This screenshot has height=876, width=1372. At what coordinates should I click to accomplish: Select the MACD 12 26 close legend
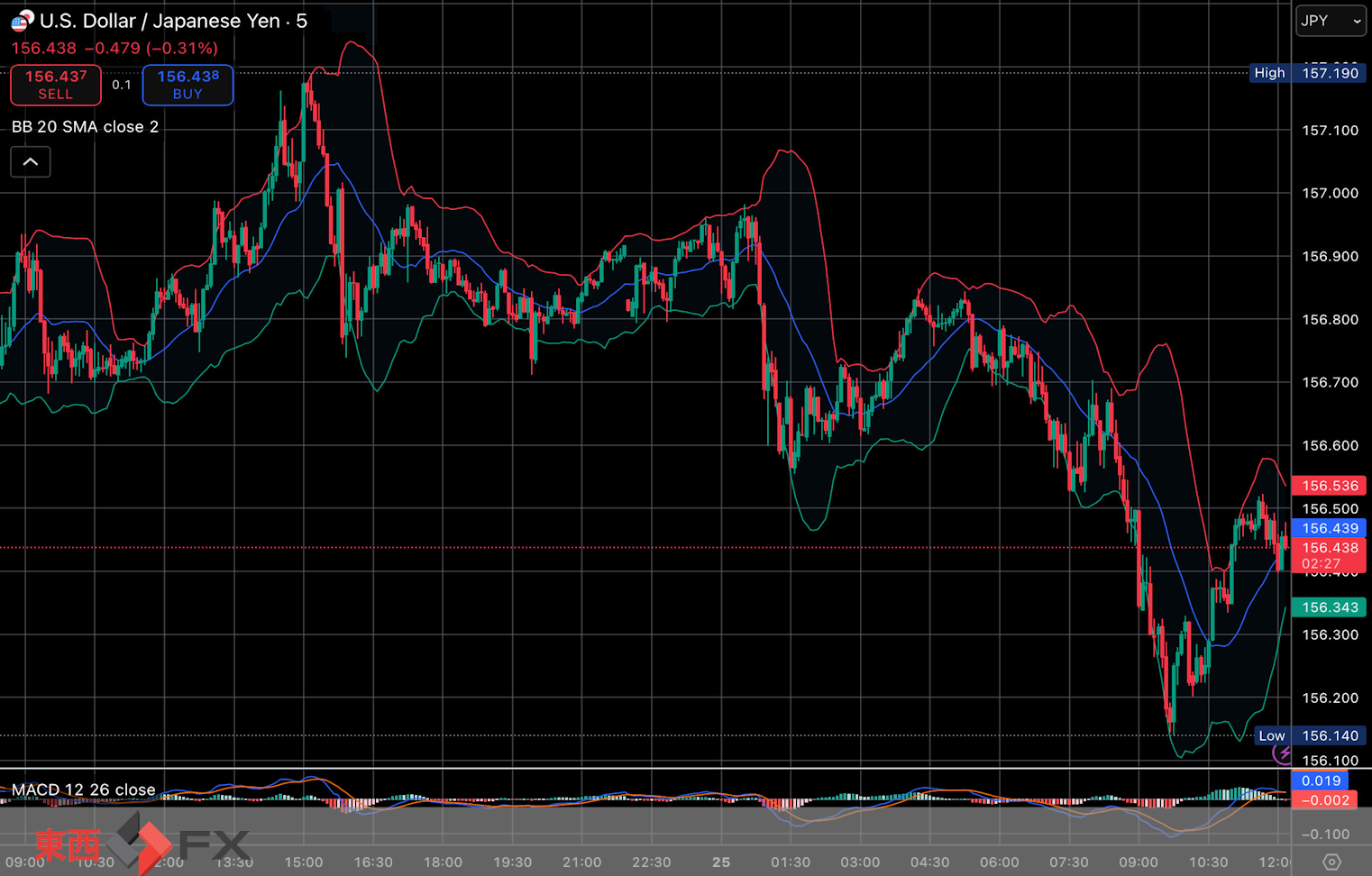83,789
